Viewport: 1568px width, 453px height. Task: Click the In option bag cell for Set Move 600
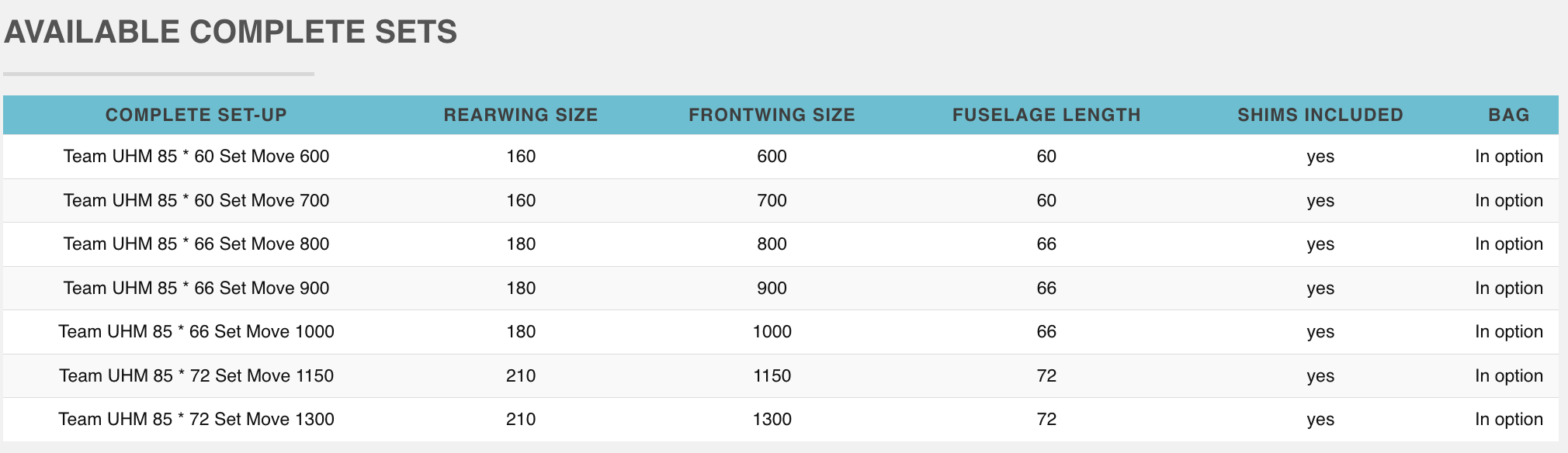pyautogui.click(x=1509, y=157)
